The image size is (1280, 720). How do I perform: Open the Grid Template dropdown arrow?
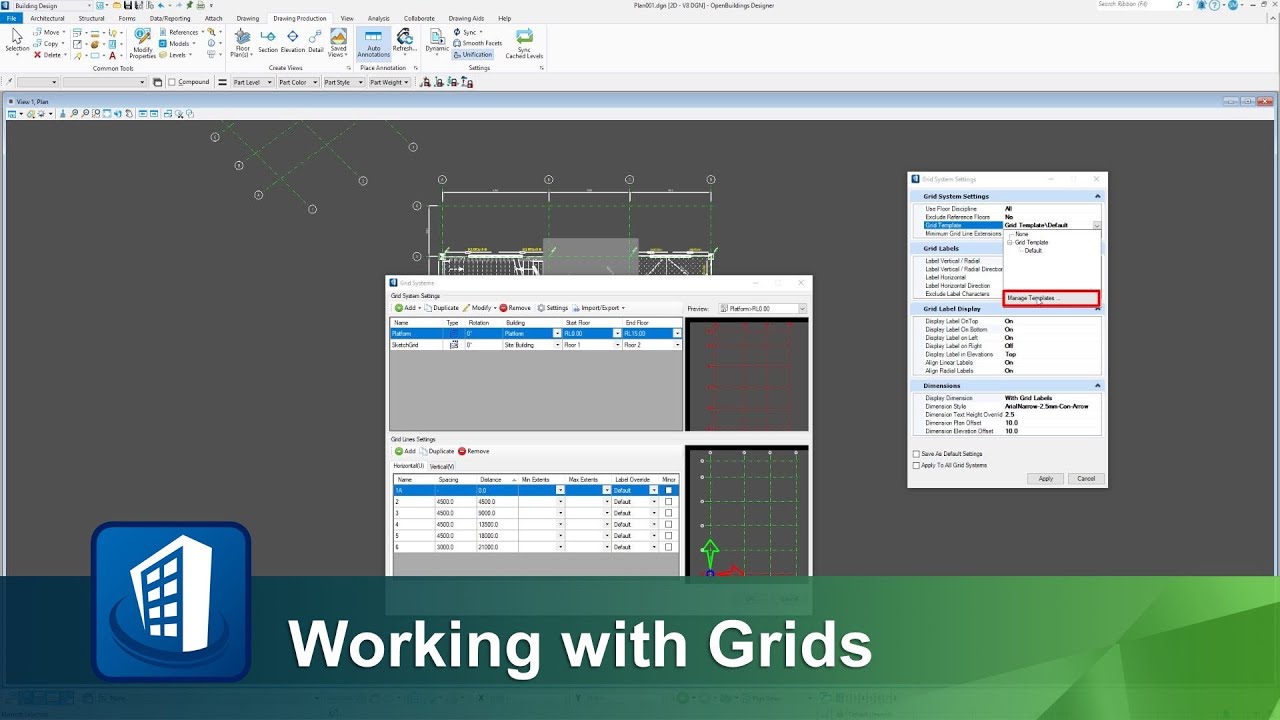[1096, 226]
